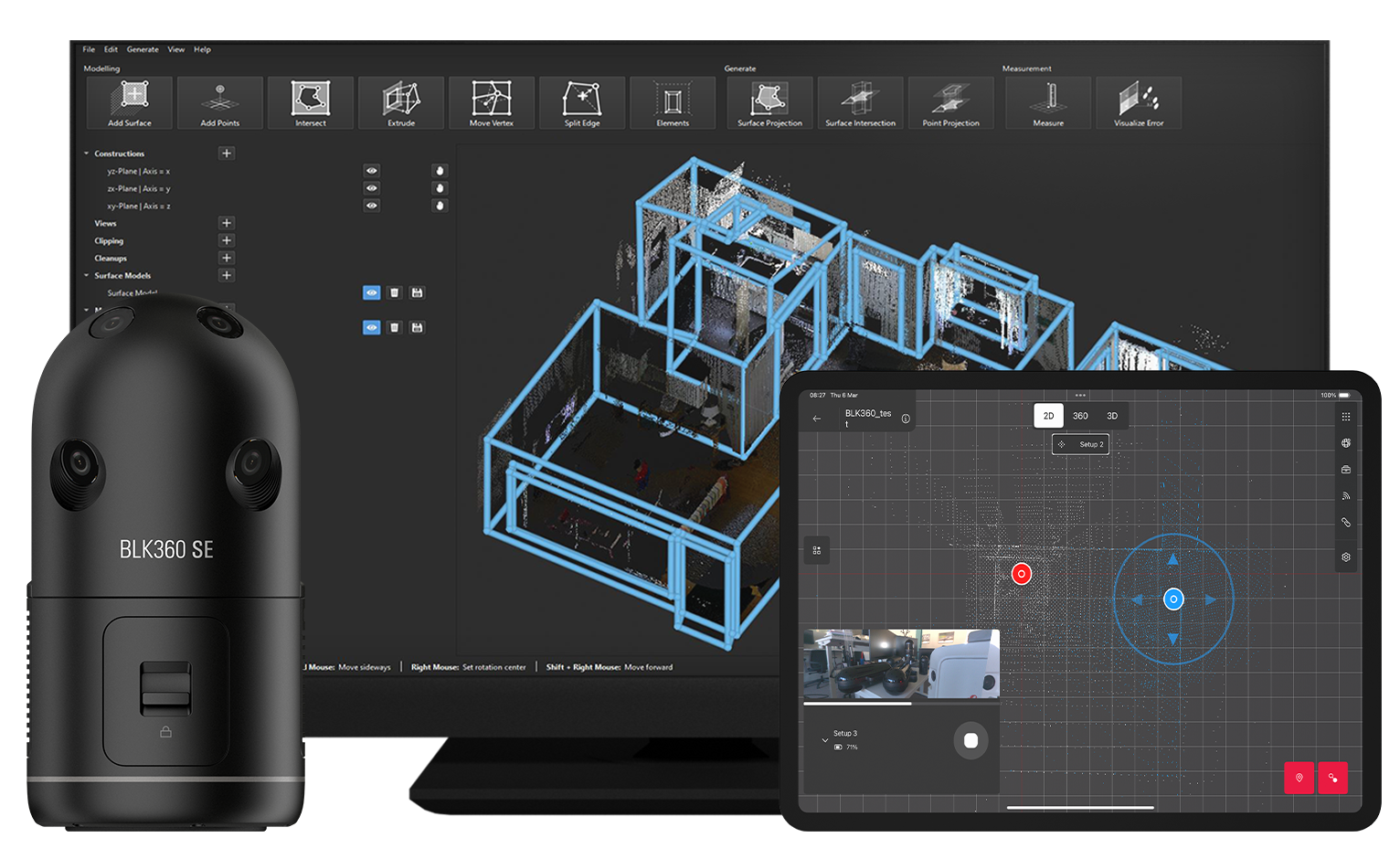
Task: Select the Add Surface tool
Action: click(130, 102)
